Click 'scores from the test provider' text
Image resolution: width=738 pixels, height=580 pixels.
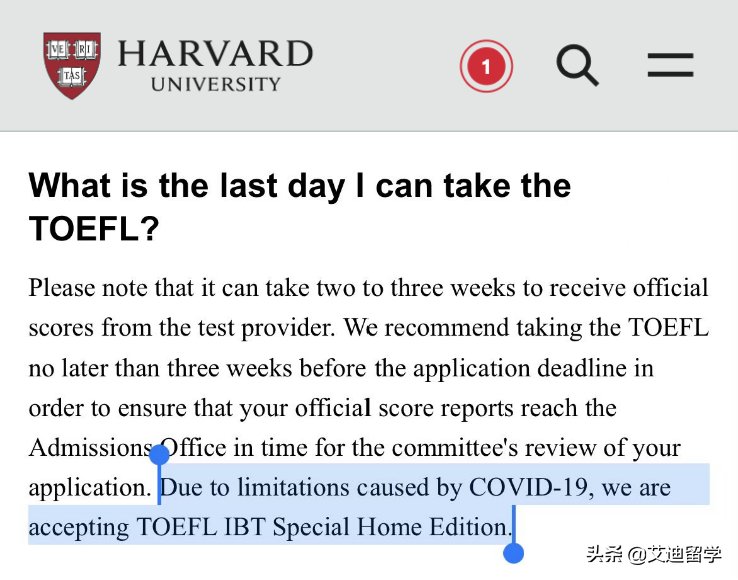[x=181, y=328]
